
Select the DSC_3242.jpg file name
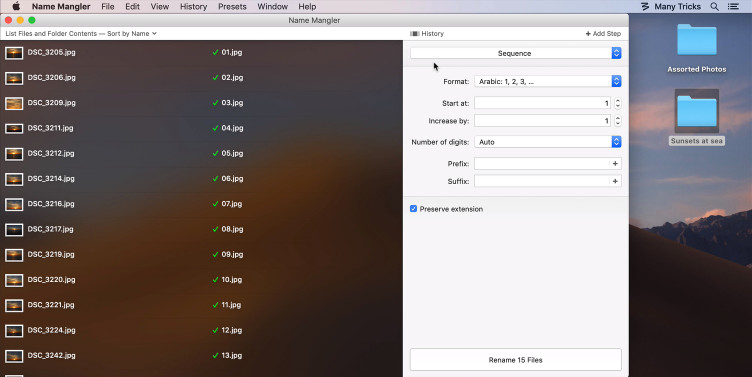tap(51, 355)
